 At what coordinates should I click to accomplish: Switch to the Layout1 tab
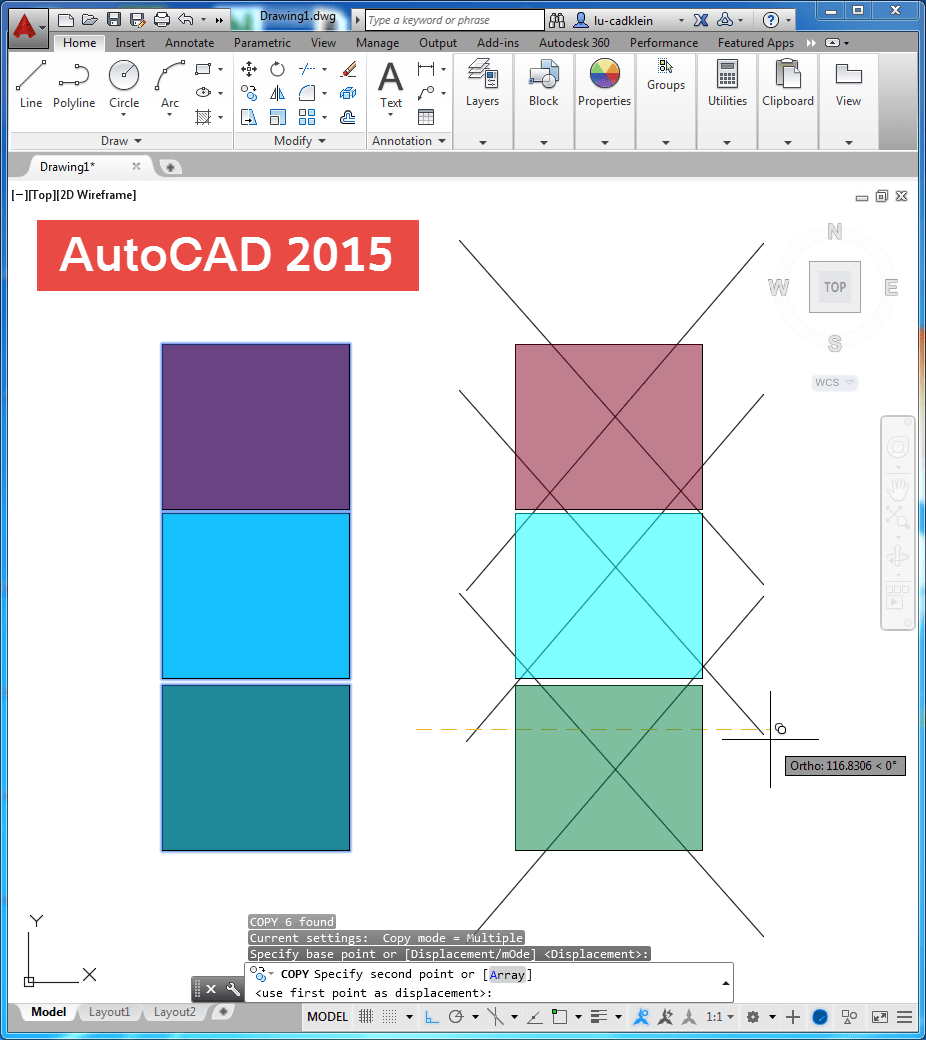coord(109,1011)
